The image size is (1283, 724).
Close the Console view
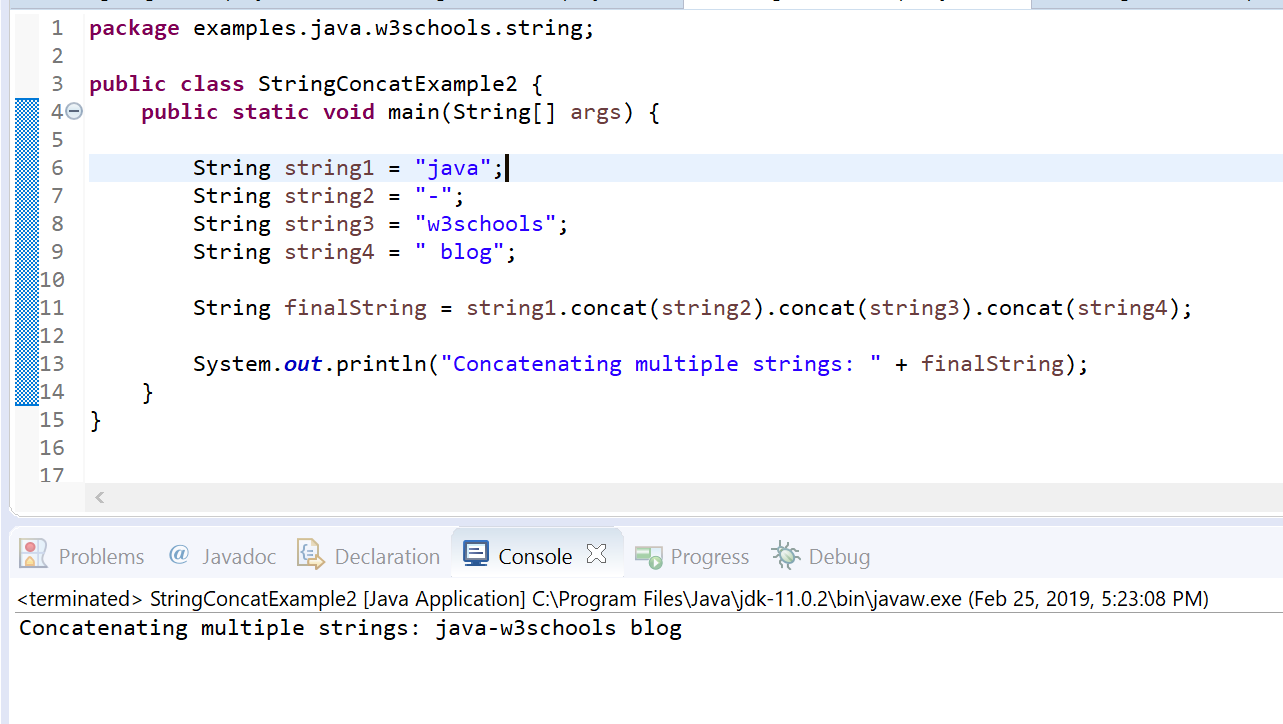click(597, 553)
